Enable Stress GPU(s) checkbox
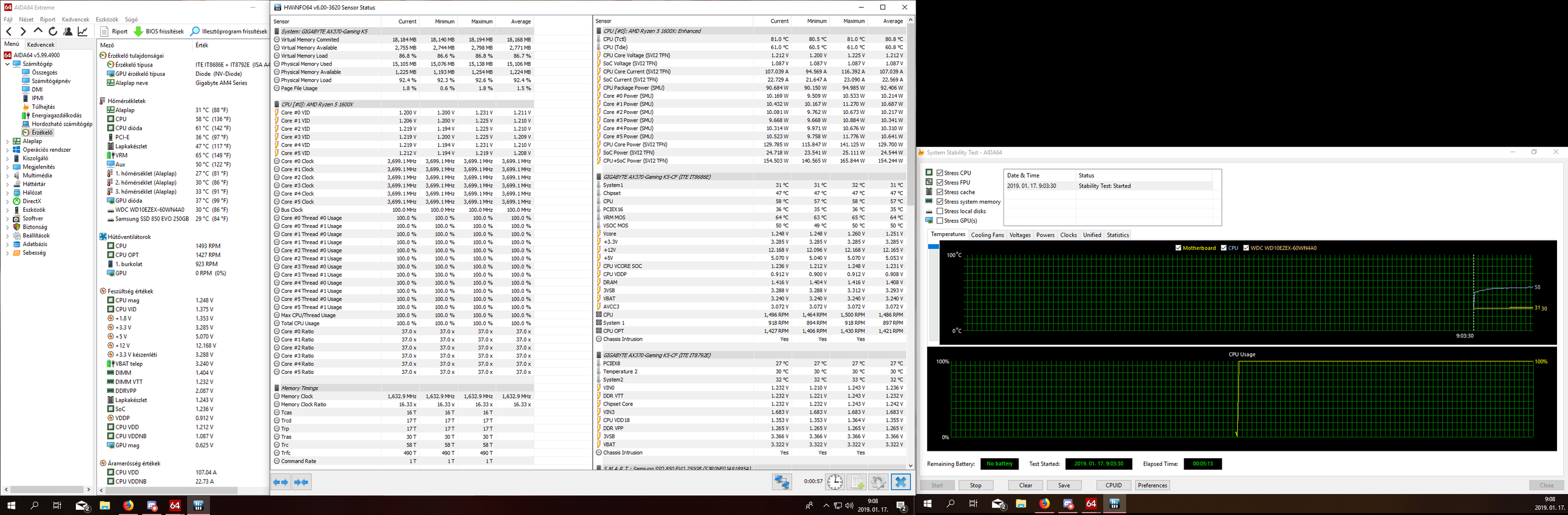 pyautogui.click(x=940, y=220)
